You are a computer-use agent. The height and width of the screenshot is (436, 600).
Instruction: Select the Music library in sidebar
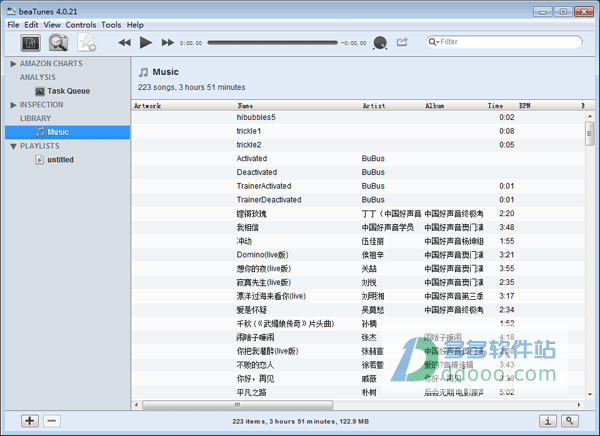(x=68, y=132)
